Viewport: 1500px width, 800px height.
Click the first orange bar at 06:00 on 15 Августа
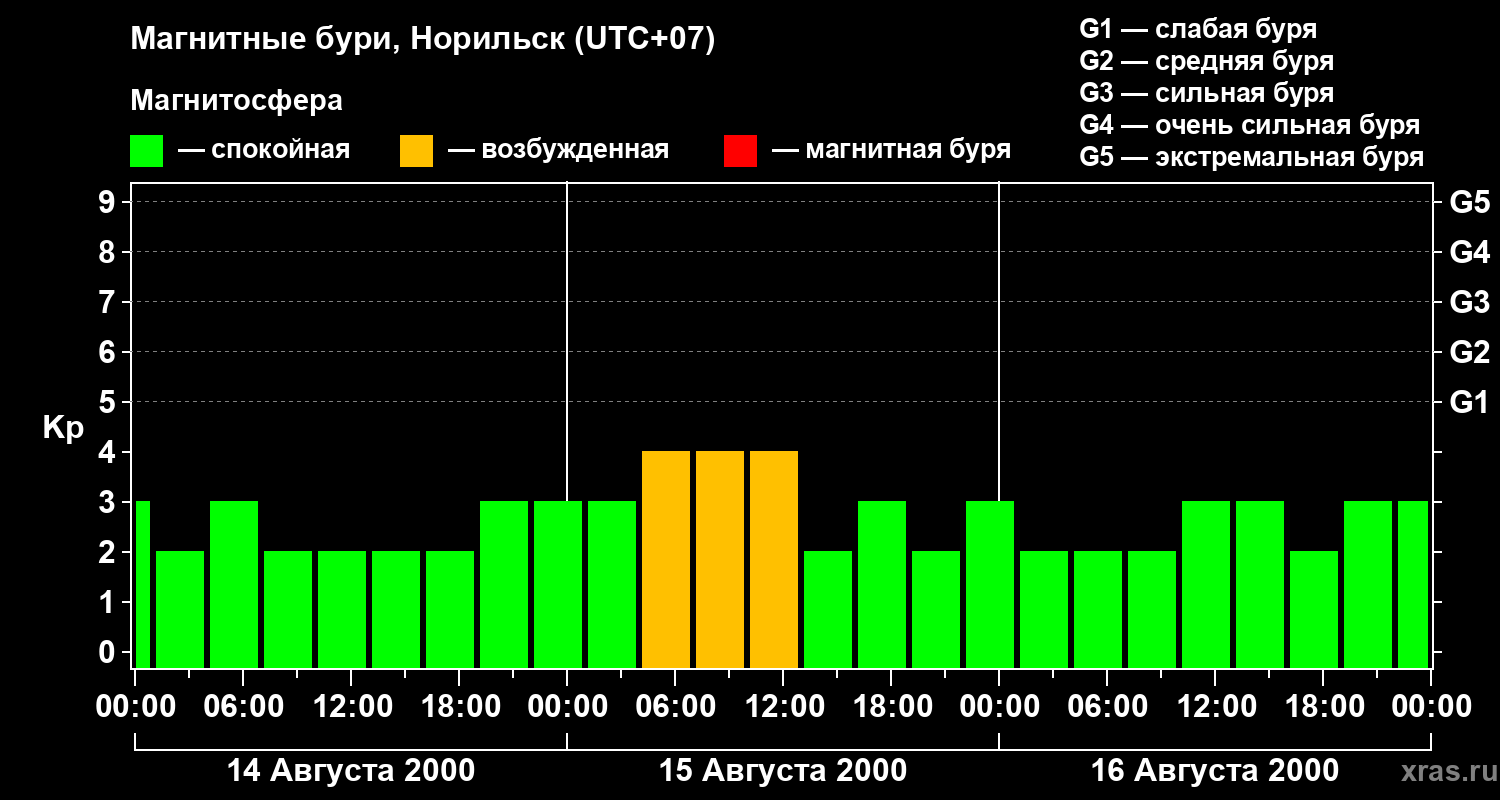(x=666, y=559)
